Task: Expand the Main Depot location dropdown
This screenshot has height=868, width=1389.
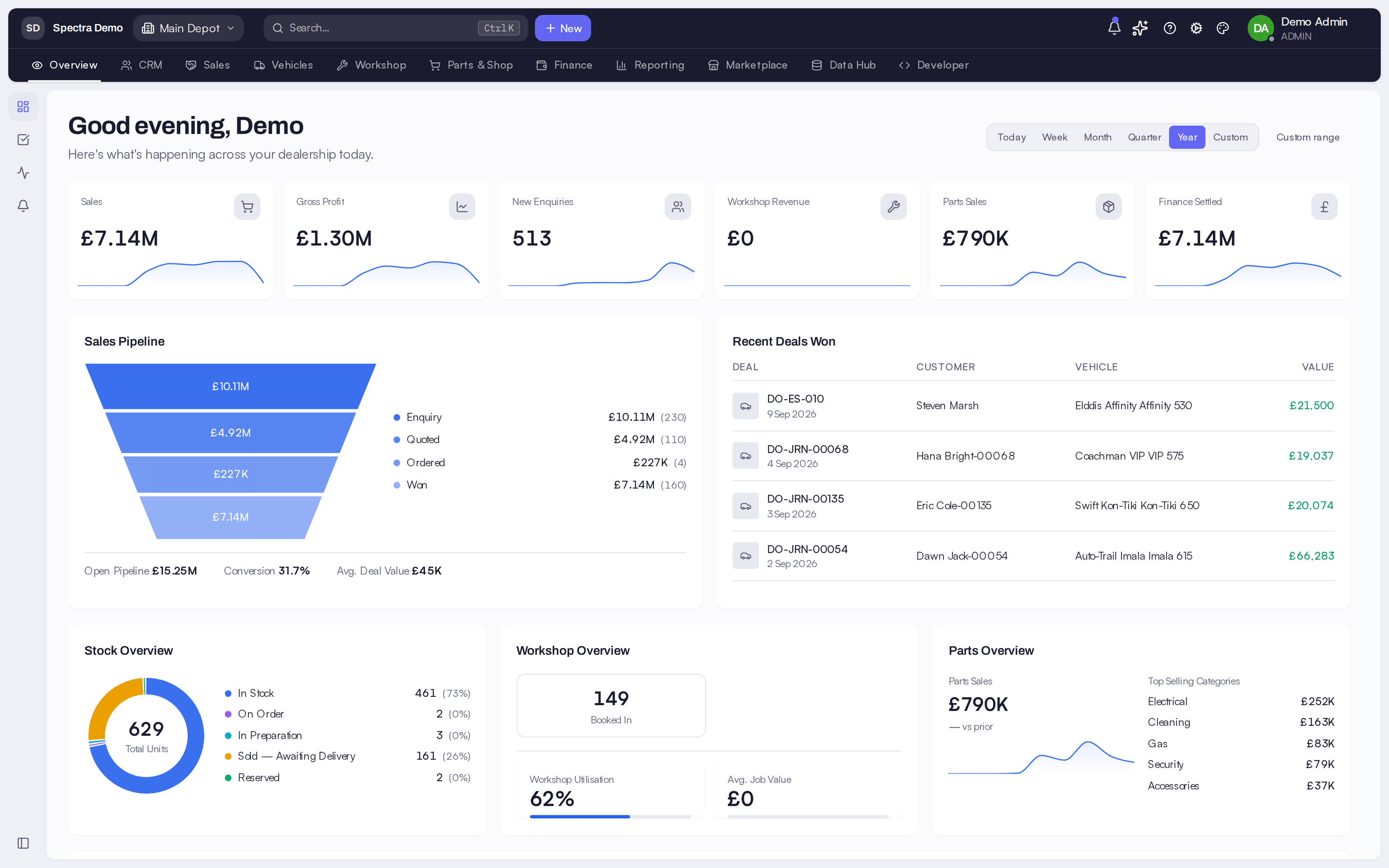Action: pyautogui.click(x=188, y=28)
